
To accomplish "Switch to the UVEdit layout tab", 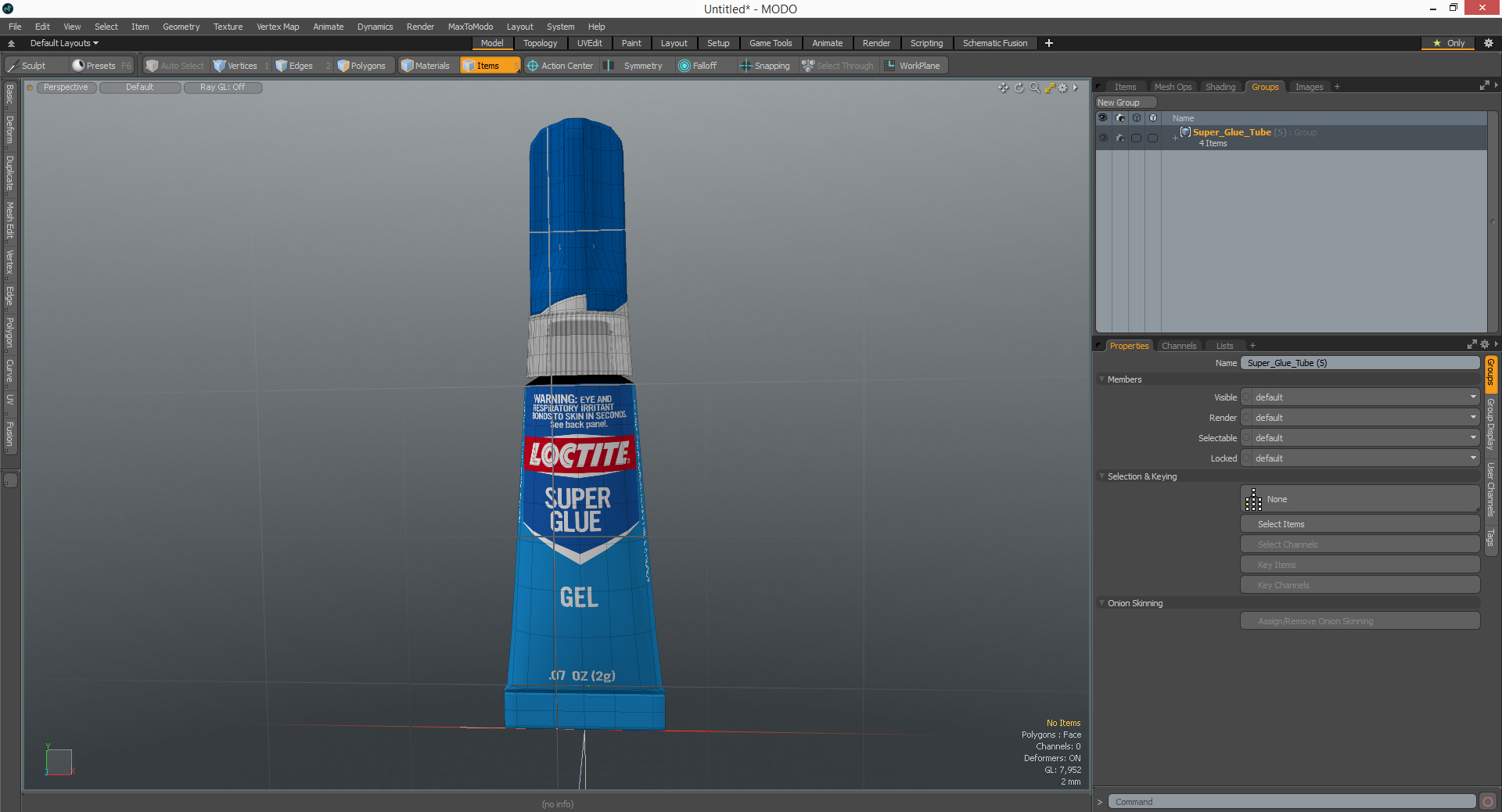I will (x=589, y=43).
